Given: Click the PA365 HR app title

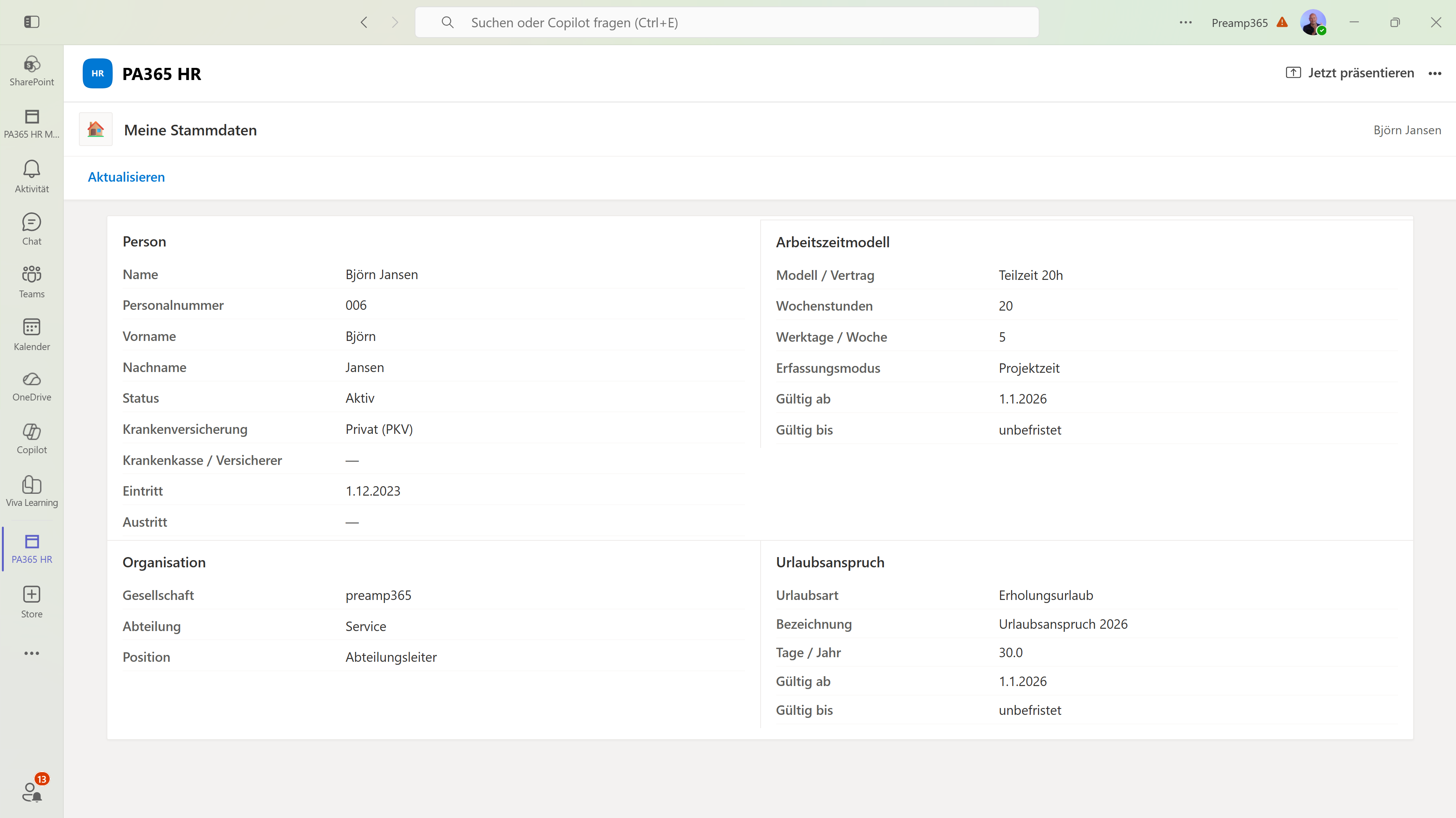Looking at the screenshot, I should pyautogui.click(x=162, y=74).
